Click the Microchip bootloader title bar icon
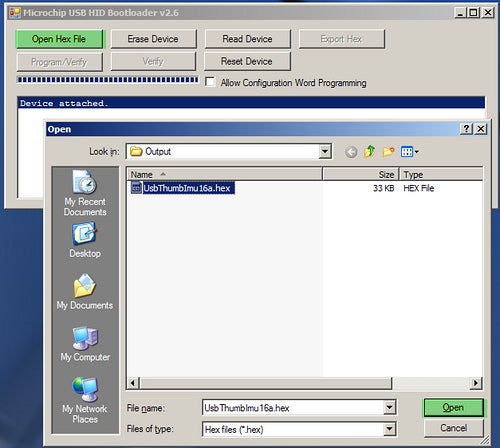This screenshot has width=500, height=448. point(15,13)
